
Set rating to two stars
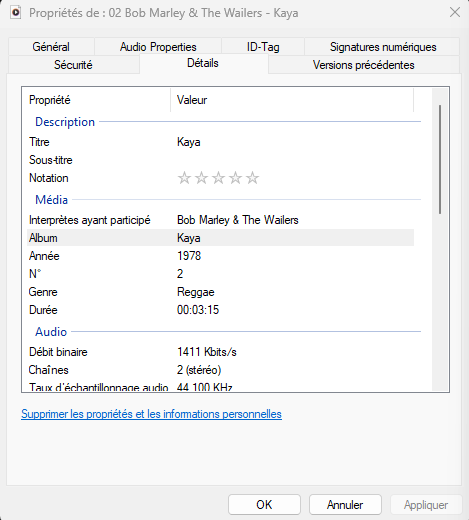coord(201,178)
